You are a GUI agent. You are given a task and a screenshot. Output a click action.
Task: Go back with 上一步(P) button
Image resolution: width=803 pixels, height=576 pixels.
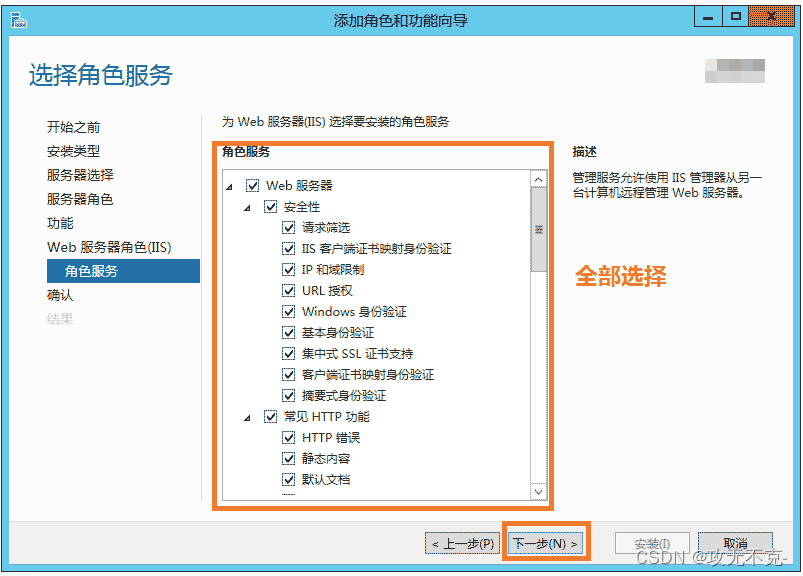click(x=462, y=543)
